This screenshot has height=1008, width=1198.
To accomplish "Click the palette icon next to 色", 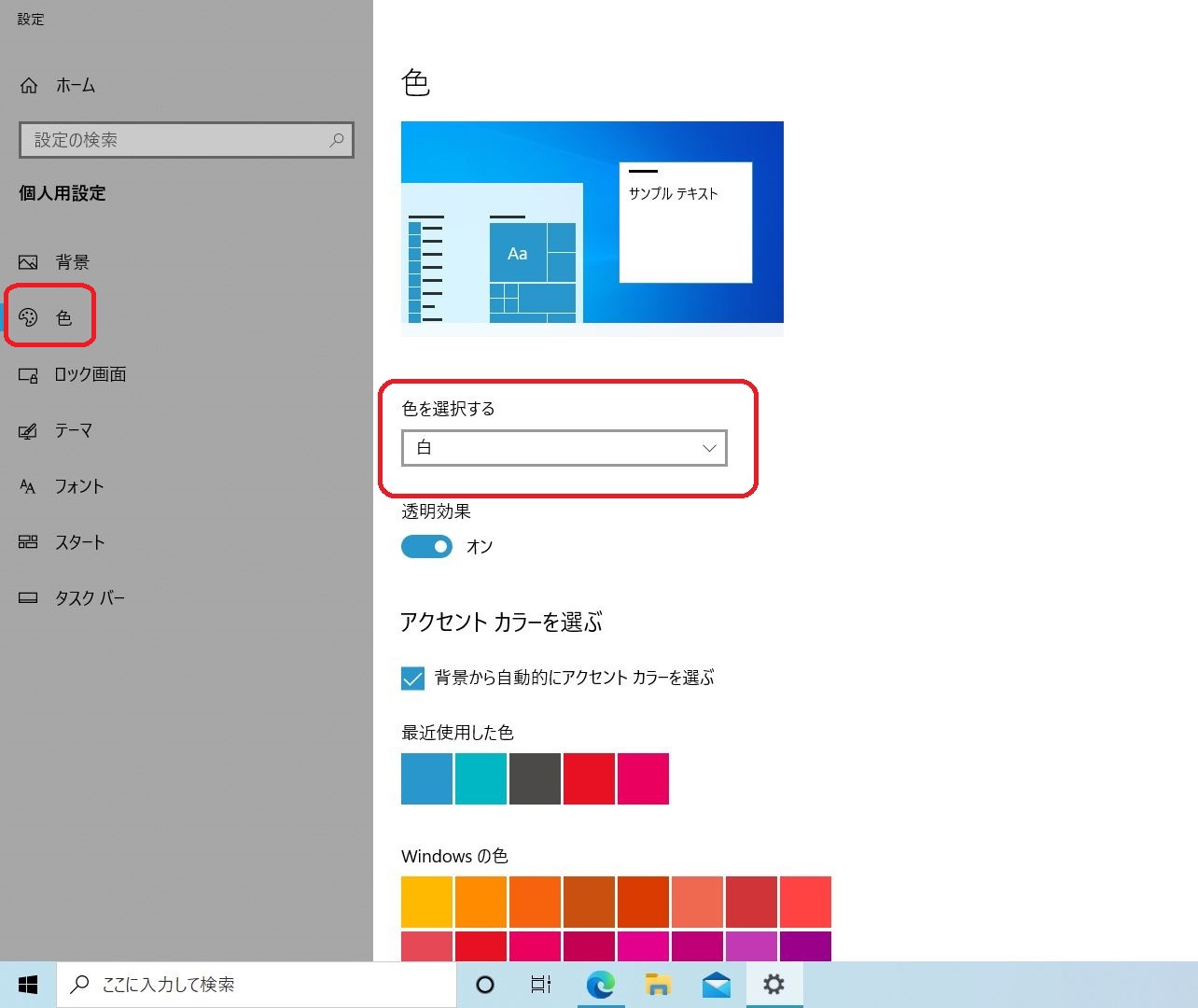I will 28,317.
